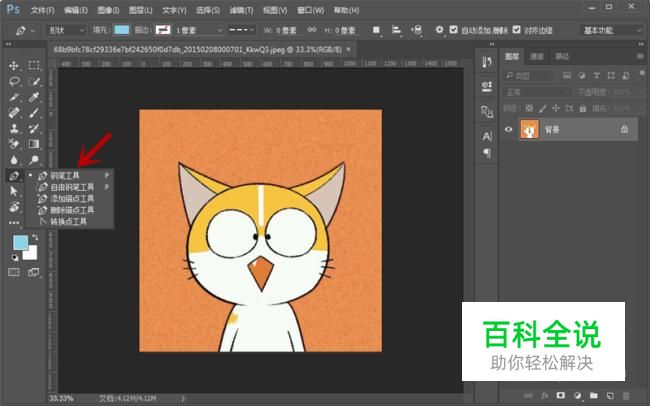Click the 背景 layer thumbnail
Screen dimensions: 650x406
(529, 129)
